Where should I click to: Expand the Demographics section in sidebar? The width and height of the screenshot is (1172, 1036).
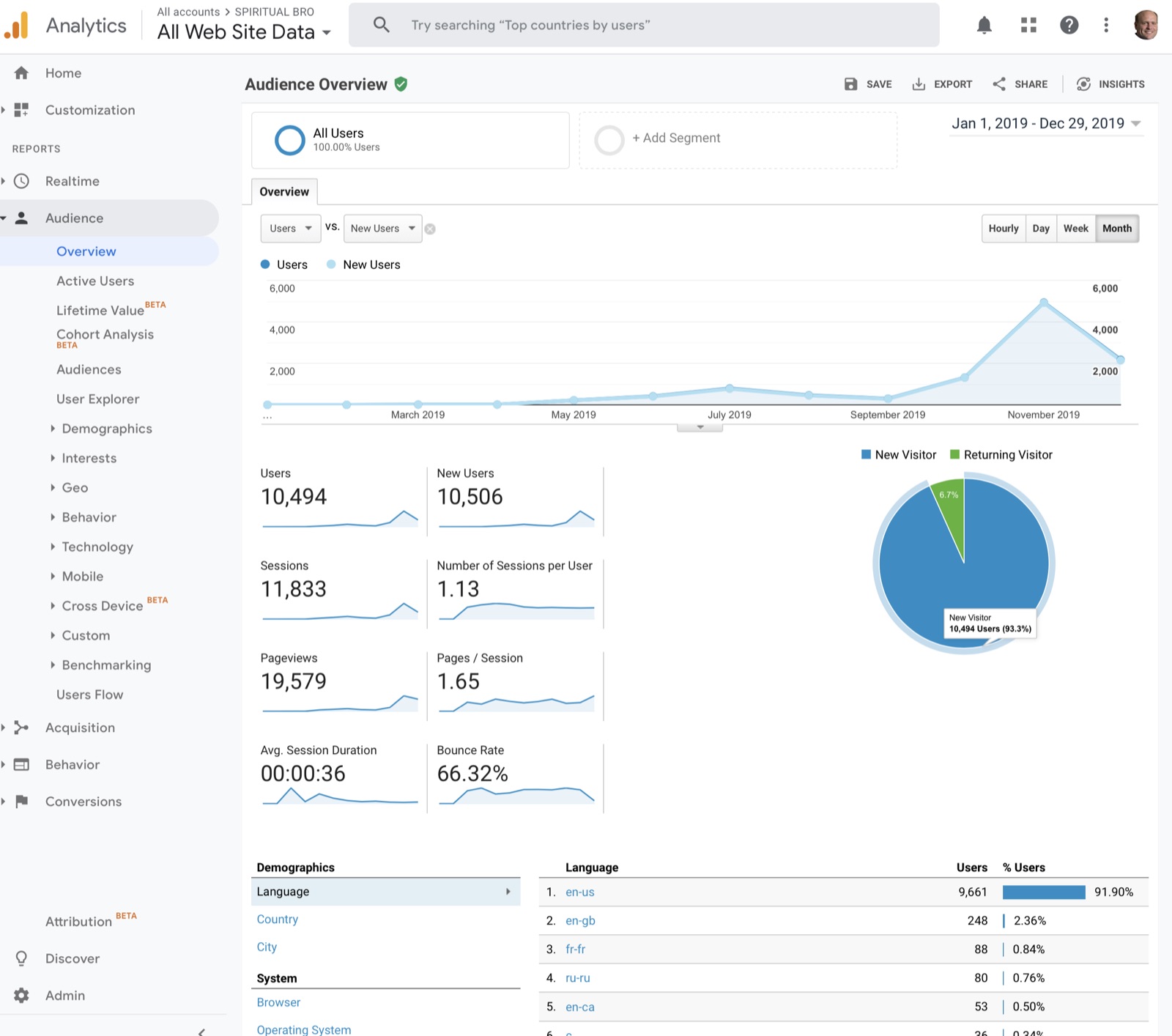107,429
